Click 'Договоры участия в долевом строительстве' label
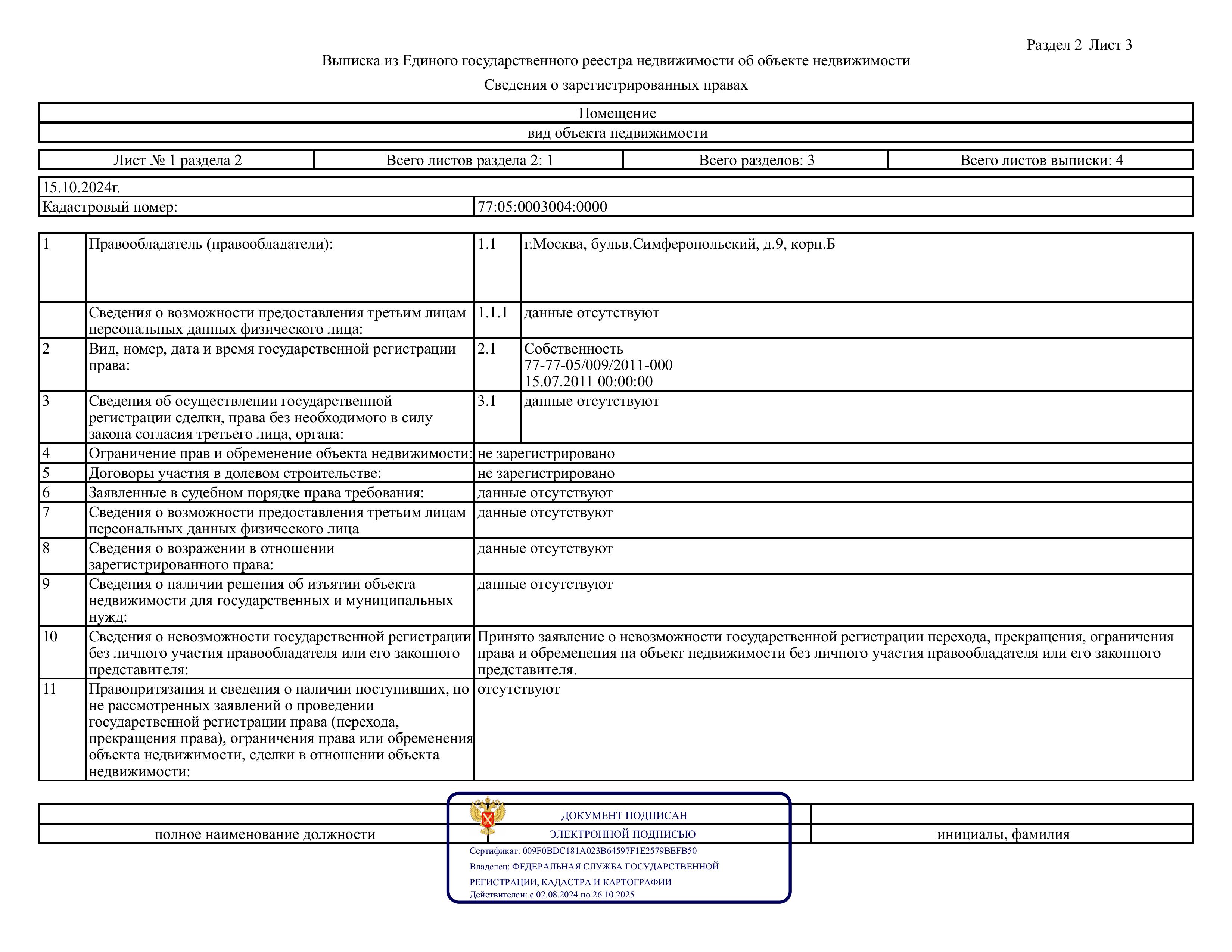Image resolution: width=1232 pixels, height=952 pixels. click(x=235, y=473)
